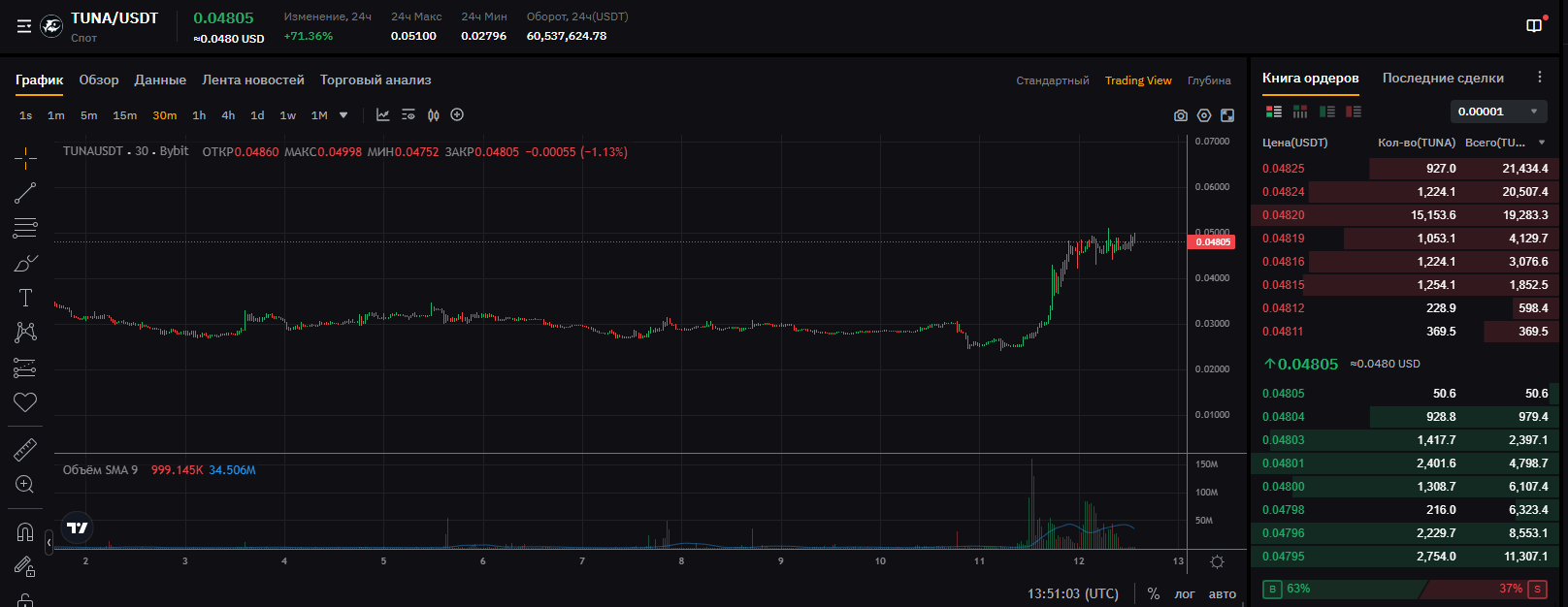Image resolution: width=1568 pixels, height=607 pixels.
Task: Select the График tab
Action: (40, 80)
